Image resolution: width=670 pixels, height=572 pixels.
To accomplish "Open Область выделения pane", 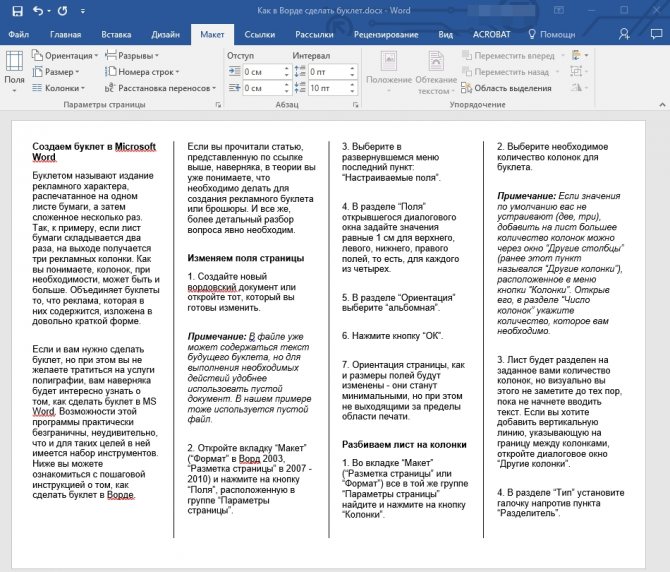I will 506,88.
